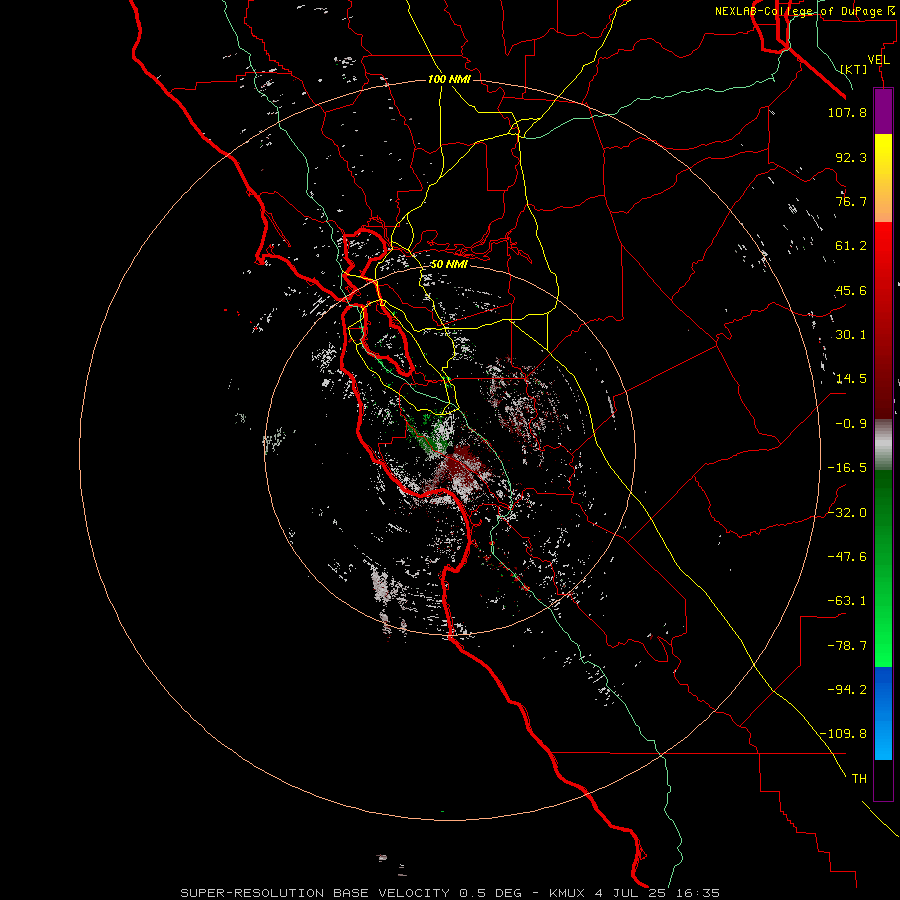Screen dimensions: 900x900
Task: Select the 61.2 legend value
Action: point(851,246)
